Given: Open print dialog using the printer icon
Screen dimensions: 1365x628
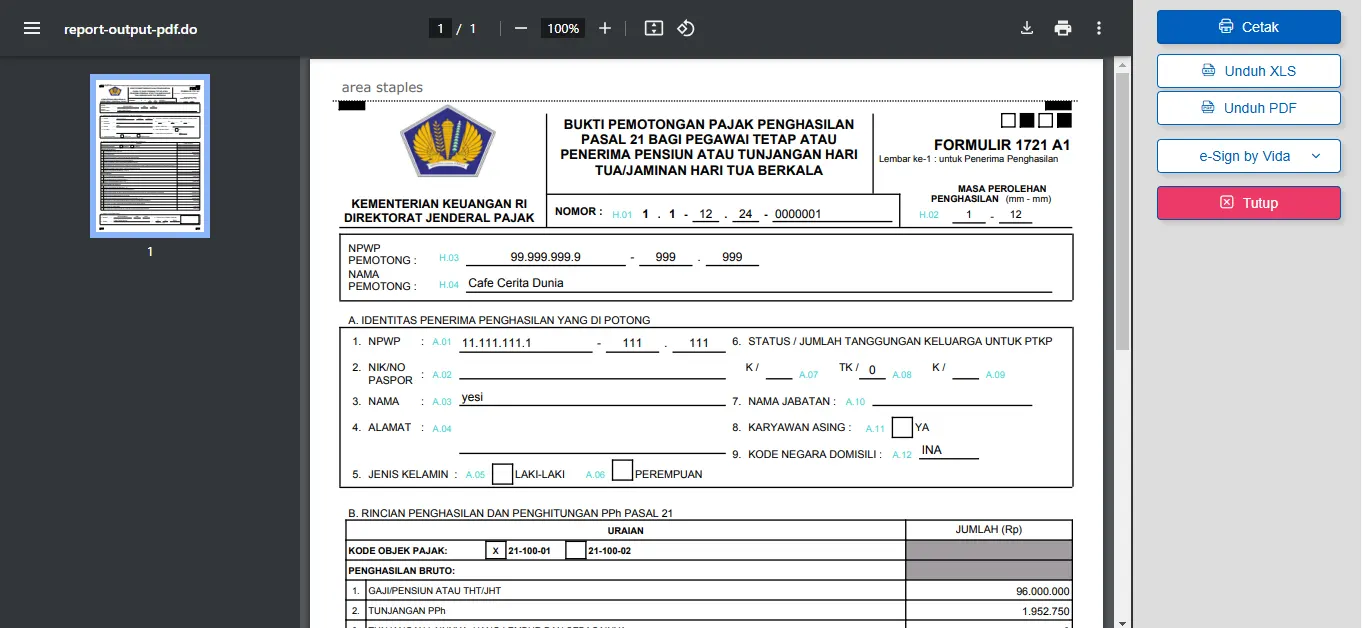Looking at the screenshot, I should (x=1062, y=28).
